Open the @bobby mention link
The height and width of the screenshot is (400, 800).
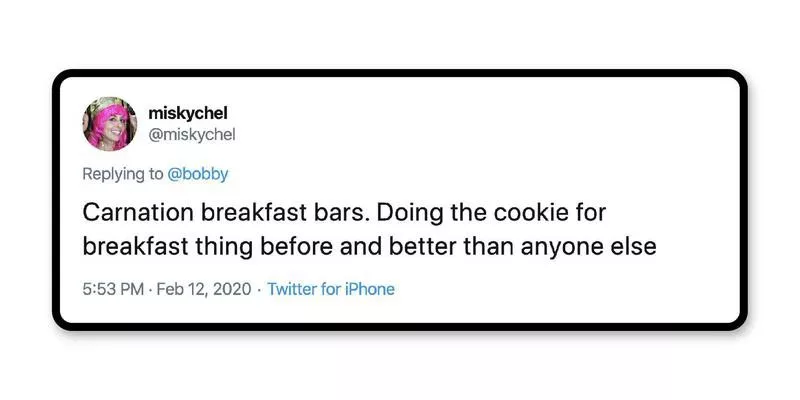198,174
